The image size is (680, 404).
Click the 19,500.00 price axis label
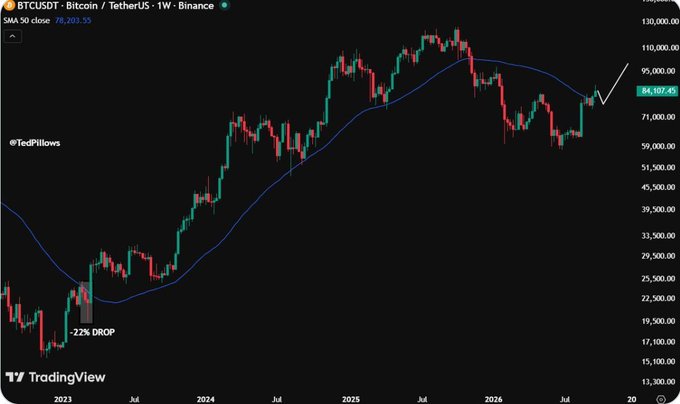point(660,321)
